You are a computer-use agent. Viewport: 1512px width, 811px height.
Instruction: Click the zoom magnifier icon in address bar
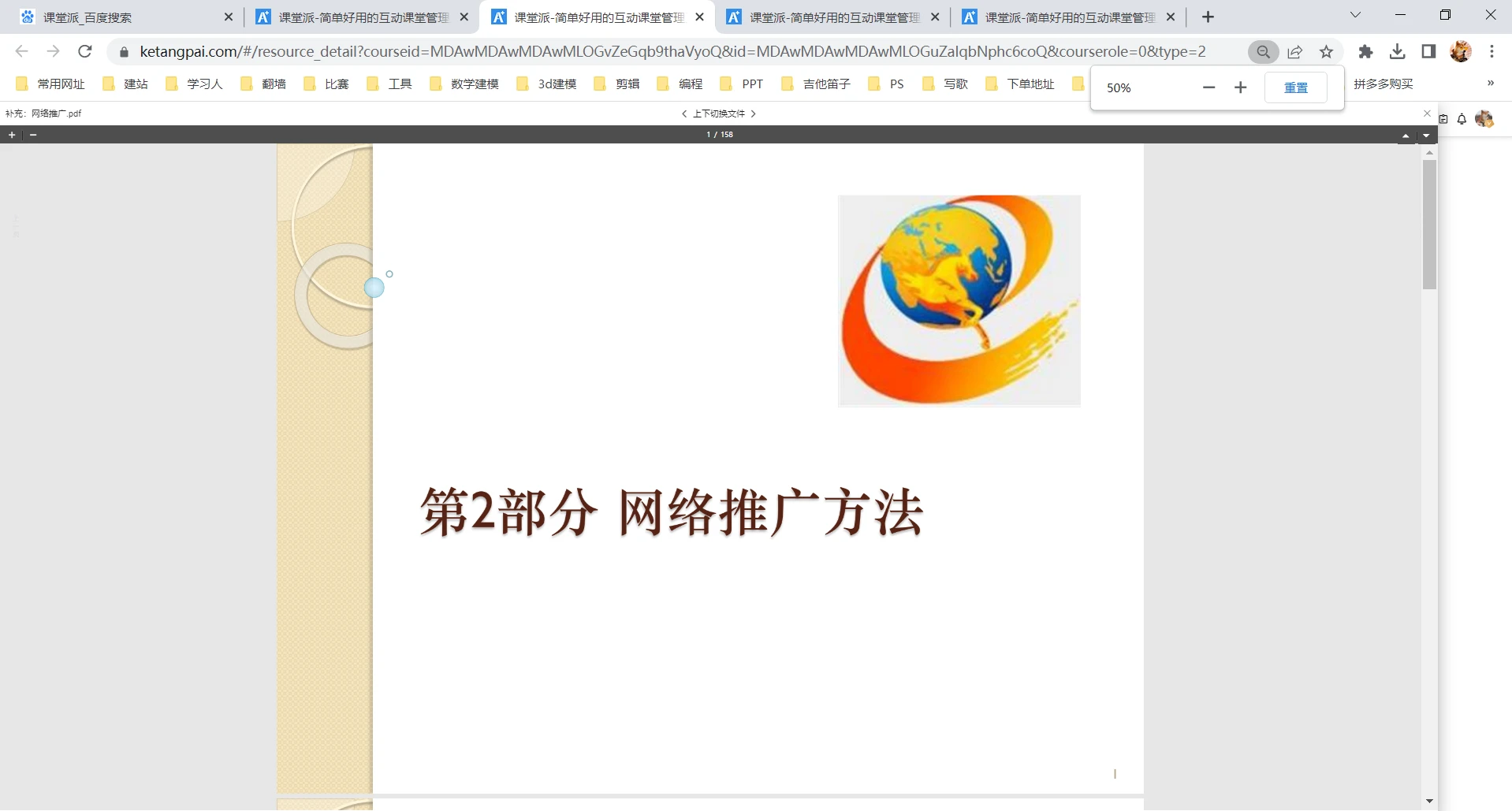coord(1263,52)
